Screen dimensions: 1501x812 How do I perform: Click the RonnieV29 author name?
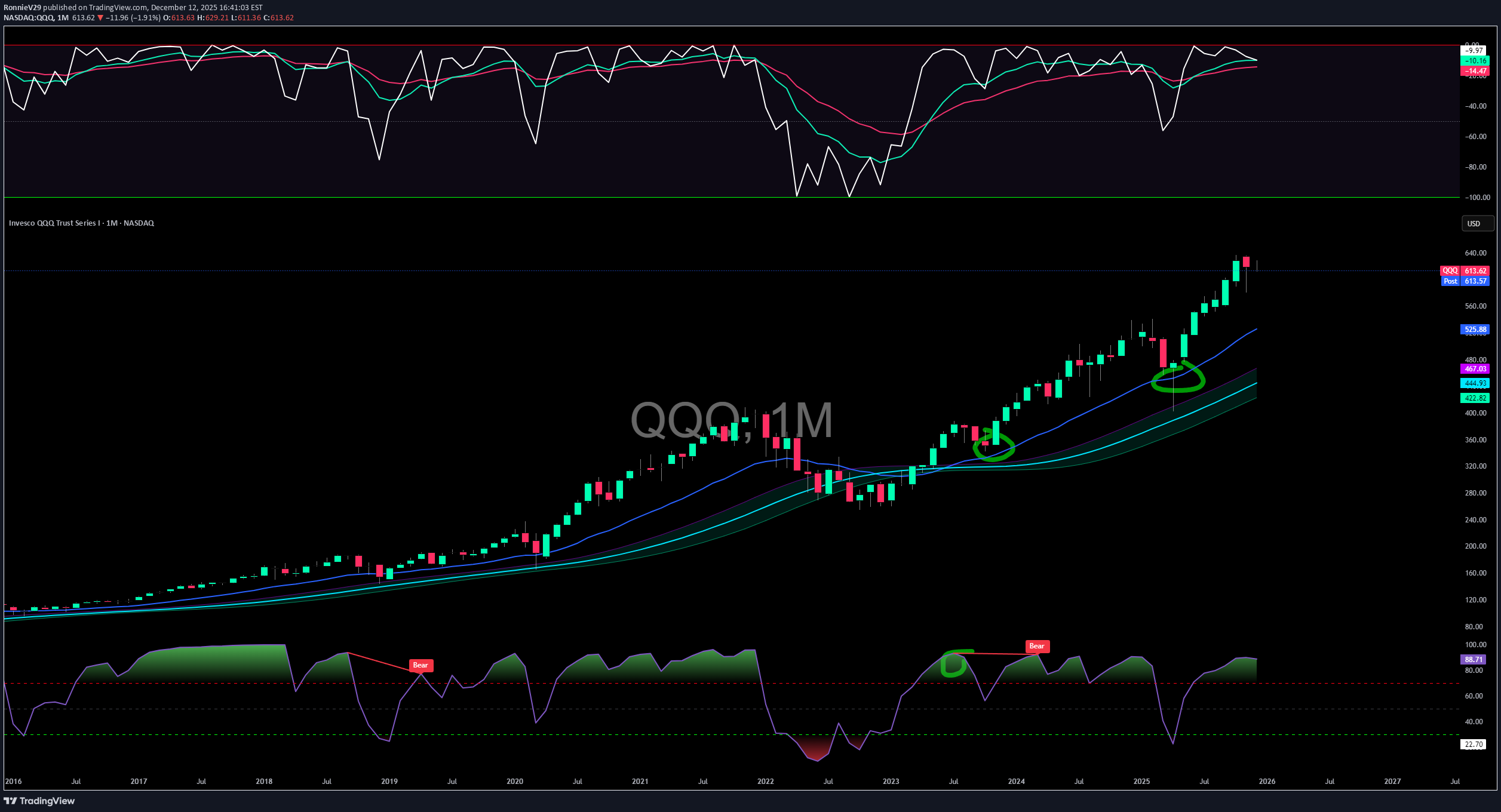click(x=22, y=8)
